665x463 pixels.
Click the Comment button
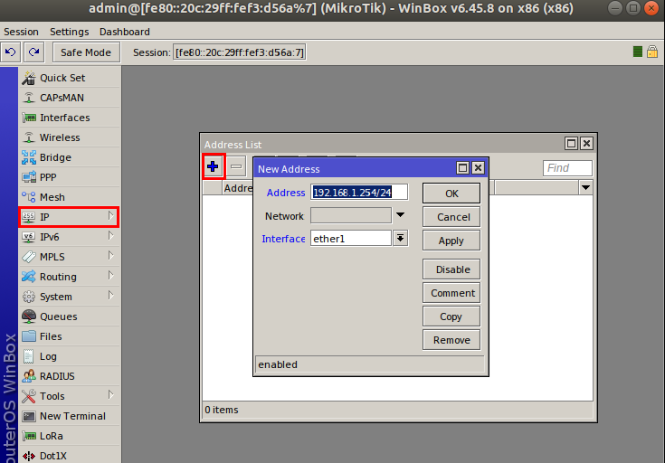pos(451,293)
